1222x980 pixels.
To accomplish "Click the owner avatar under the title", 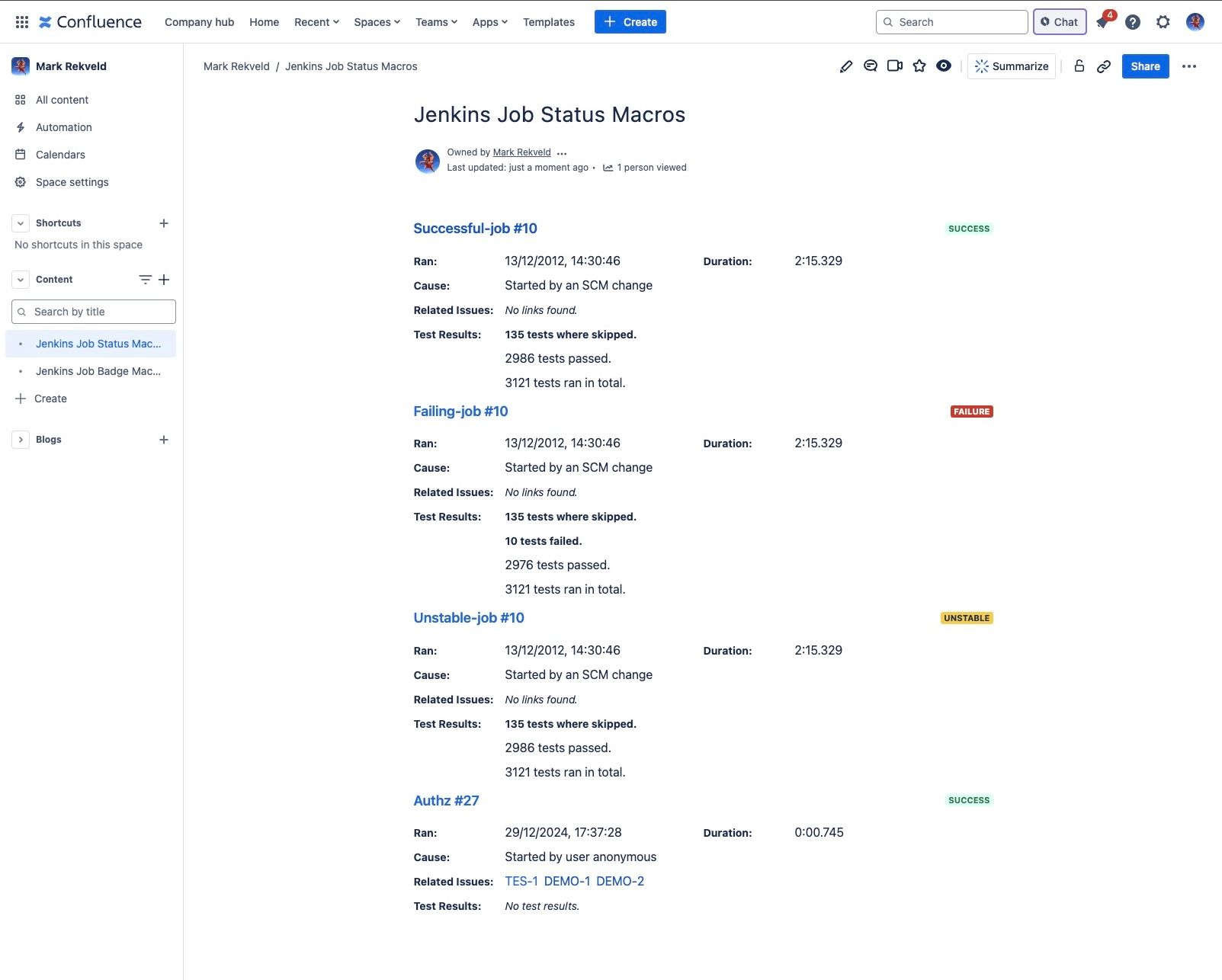I will pos(427,161).
